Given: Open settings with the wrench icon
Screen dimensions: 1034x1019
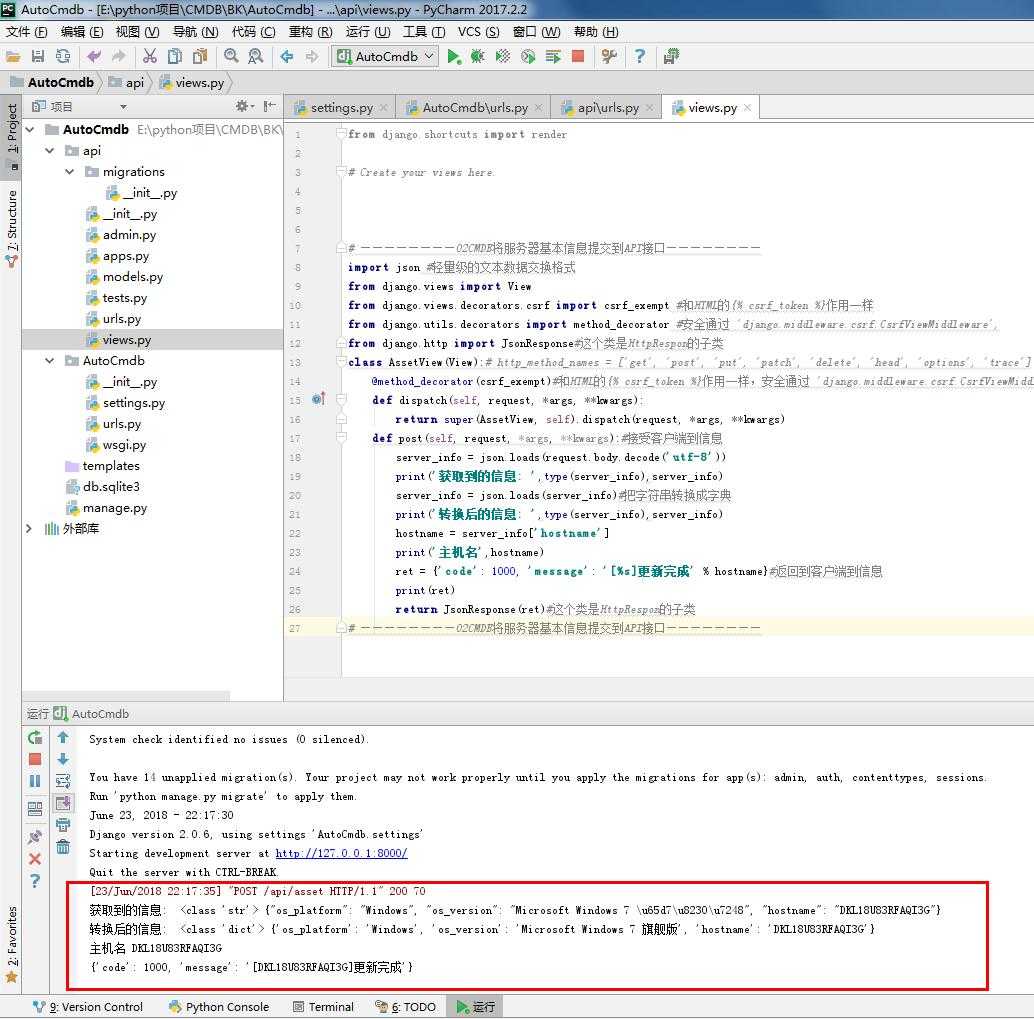Looking at the screenshot, I should [609, 57].
